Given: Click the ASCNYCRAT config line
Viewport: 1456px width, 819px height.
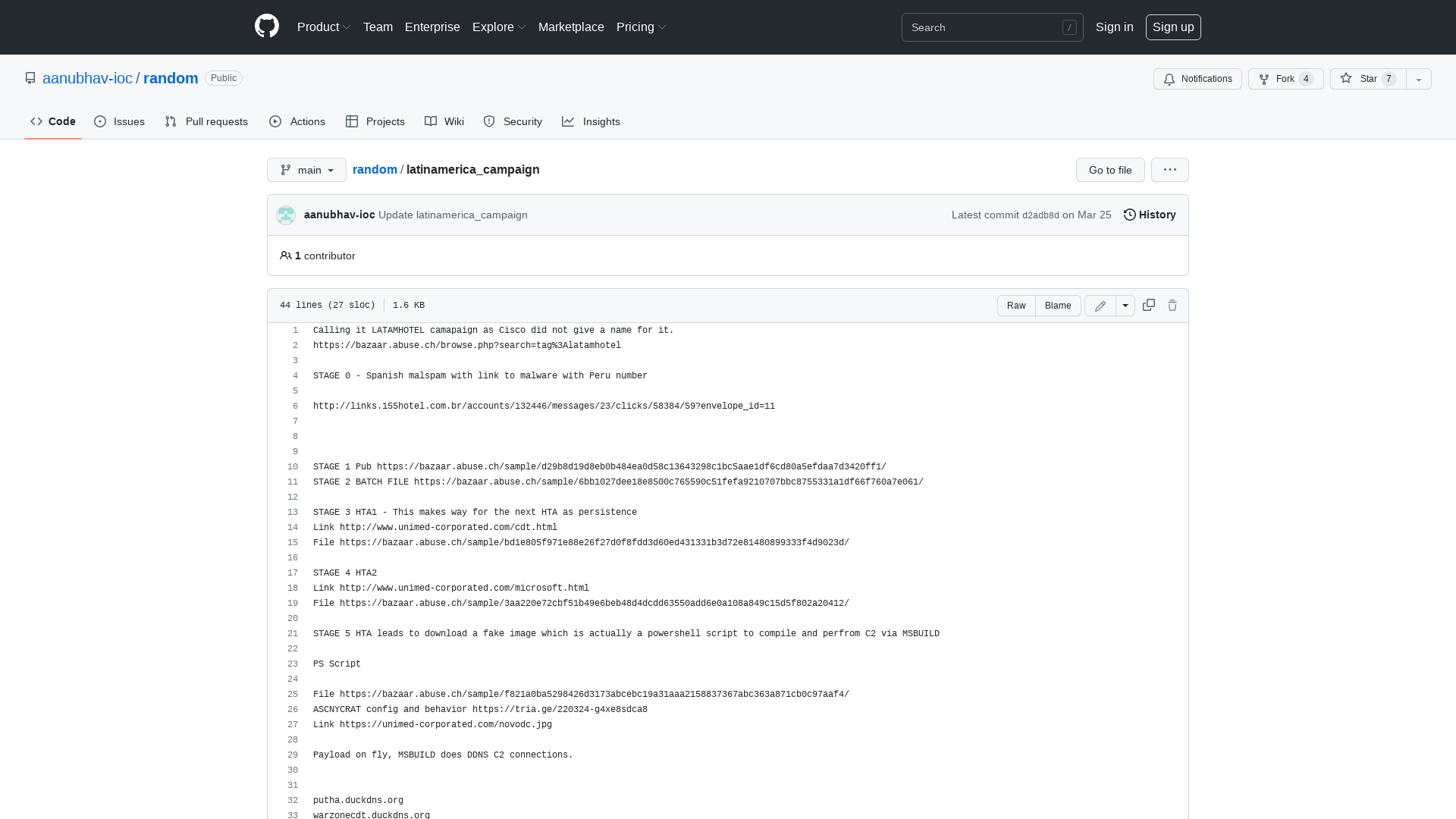Looking at the screenshot, I should tap(480, 710).
